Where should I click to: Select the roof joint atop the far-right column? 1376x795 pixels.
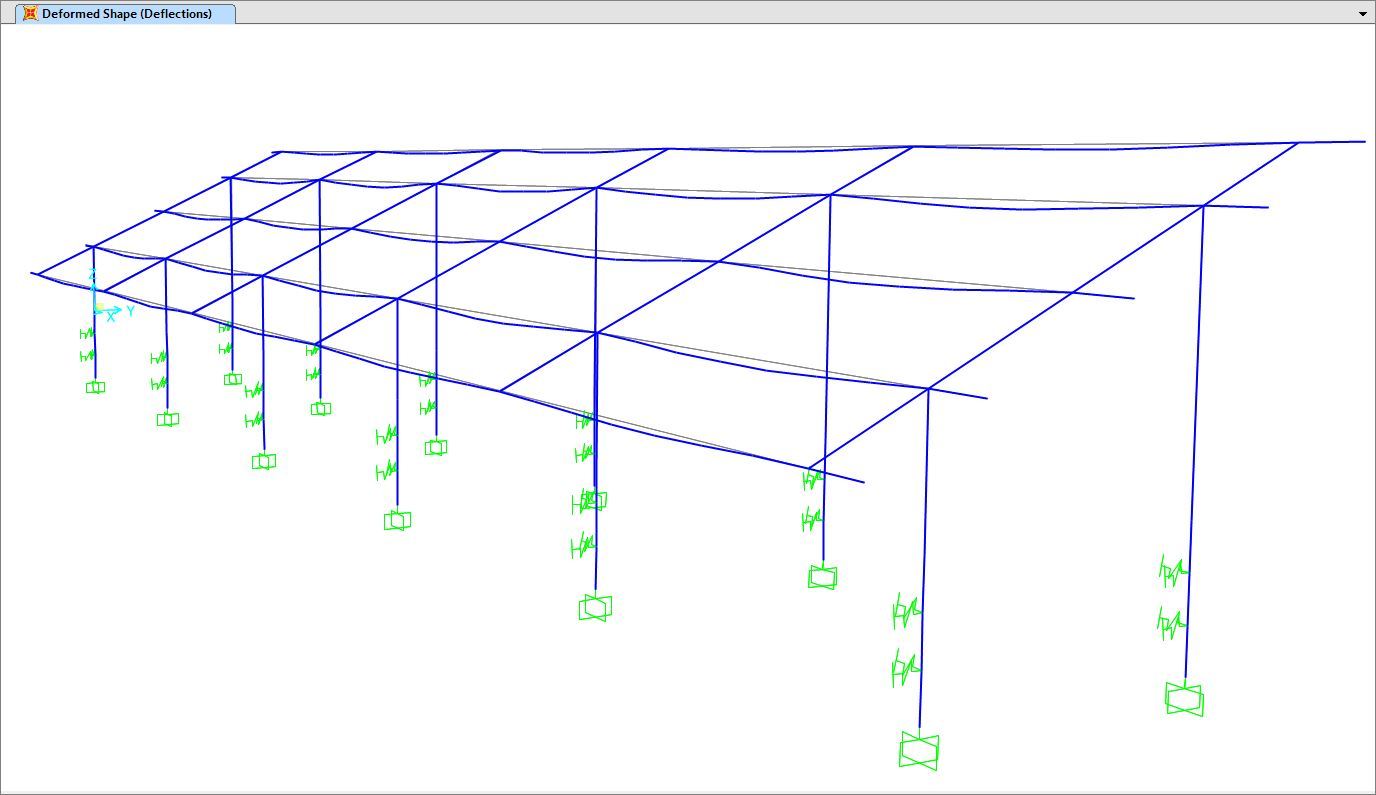pyautogui.click(x=1203, y=206)
